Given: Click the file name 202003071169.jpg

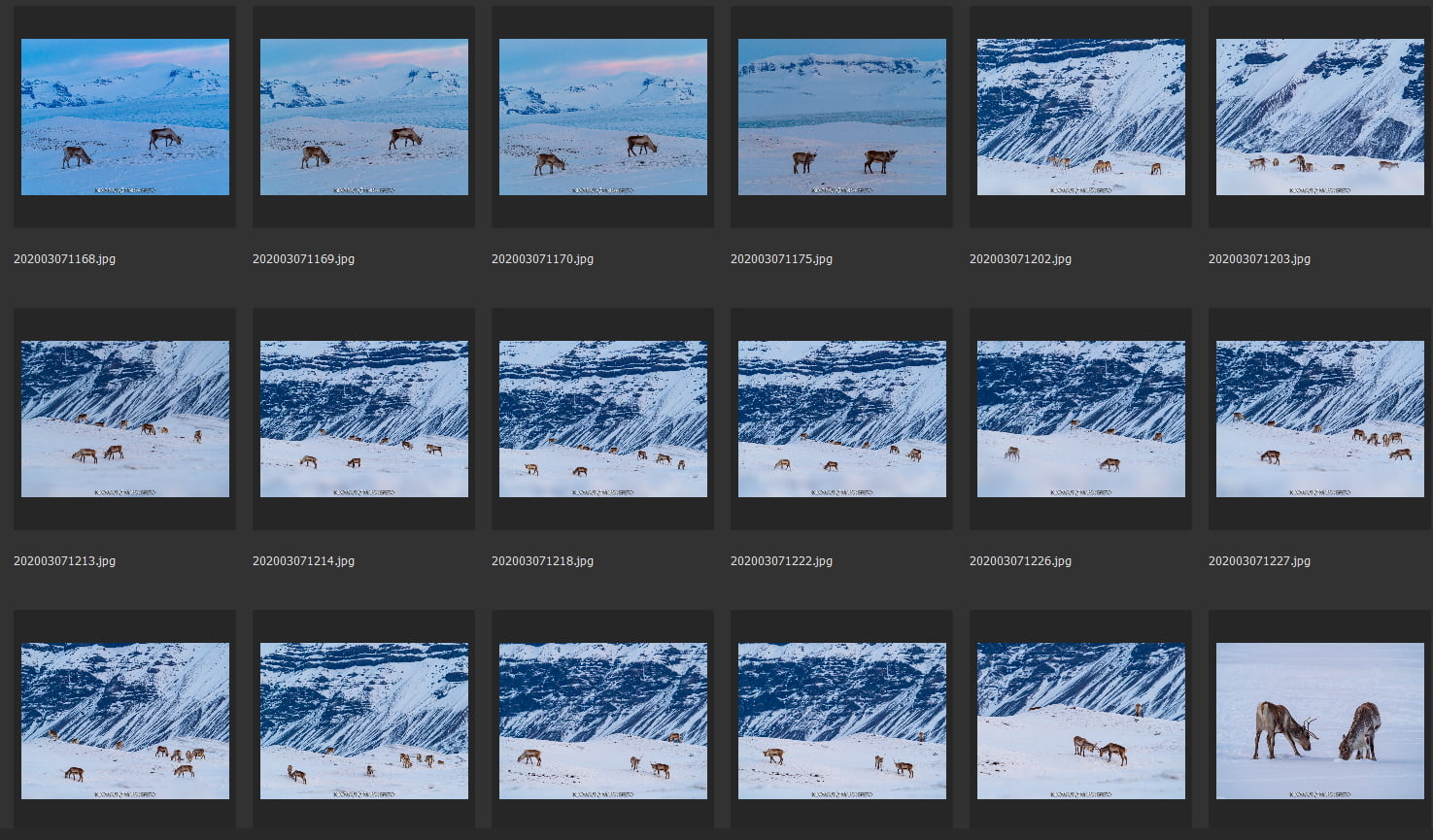Looking at the screenshot, I should pyautogui.click(x=303, y=259).
